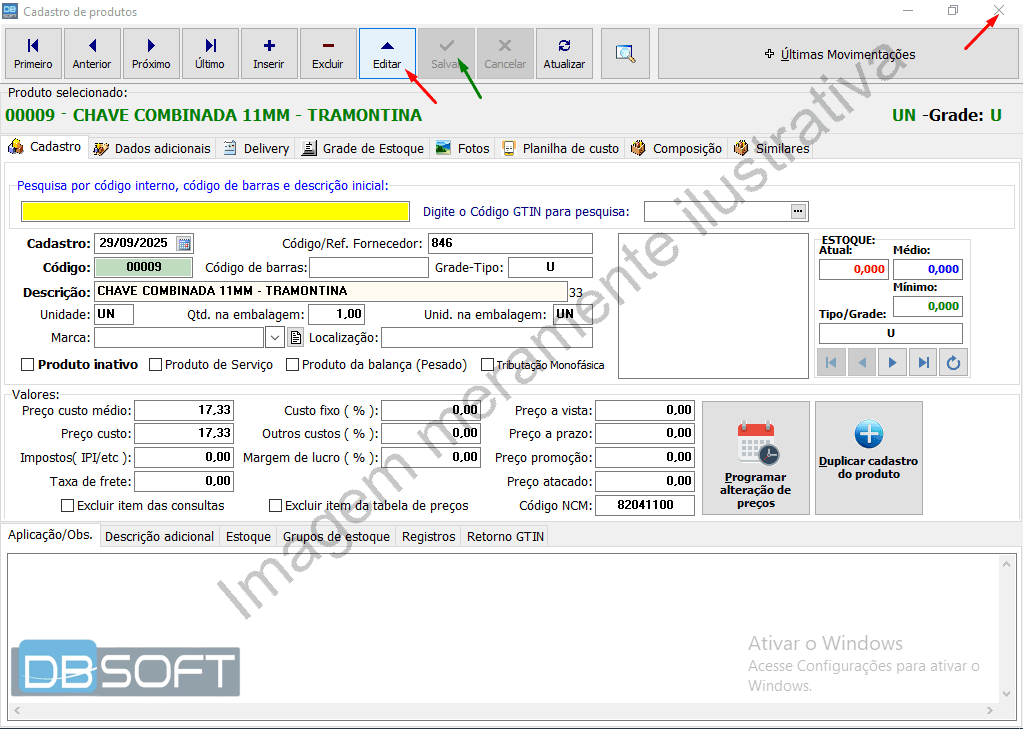Refresh data with the Atualizar button
The height and width of the screenshot is (729, 1023).
tap(564, 54)
